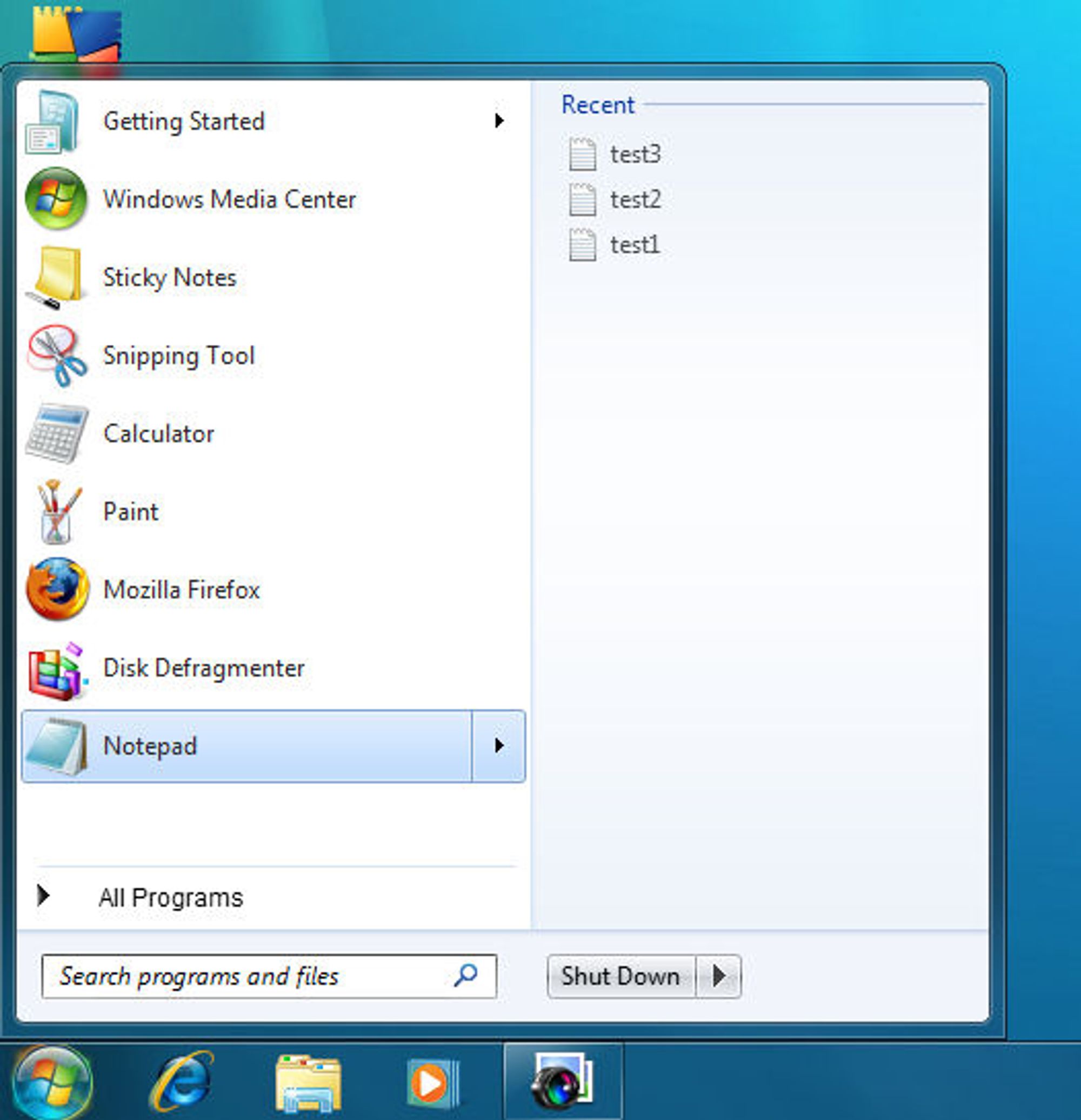Click the Notepad icon
1081x1120 pixels.
click(57, 746)
